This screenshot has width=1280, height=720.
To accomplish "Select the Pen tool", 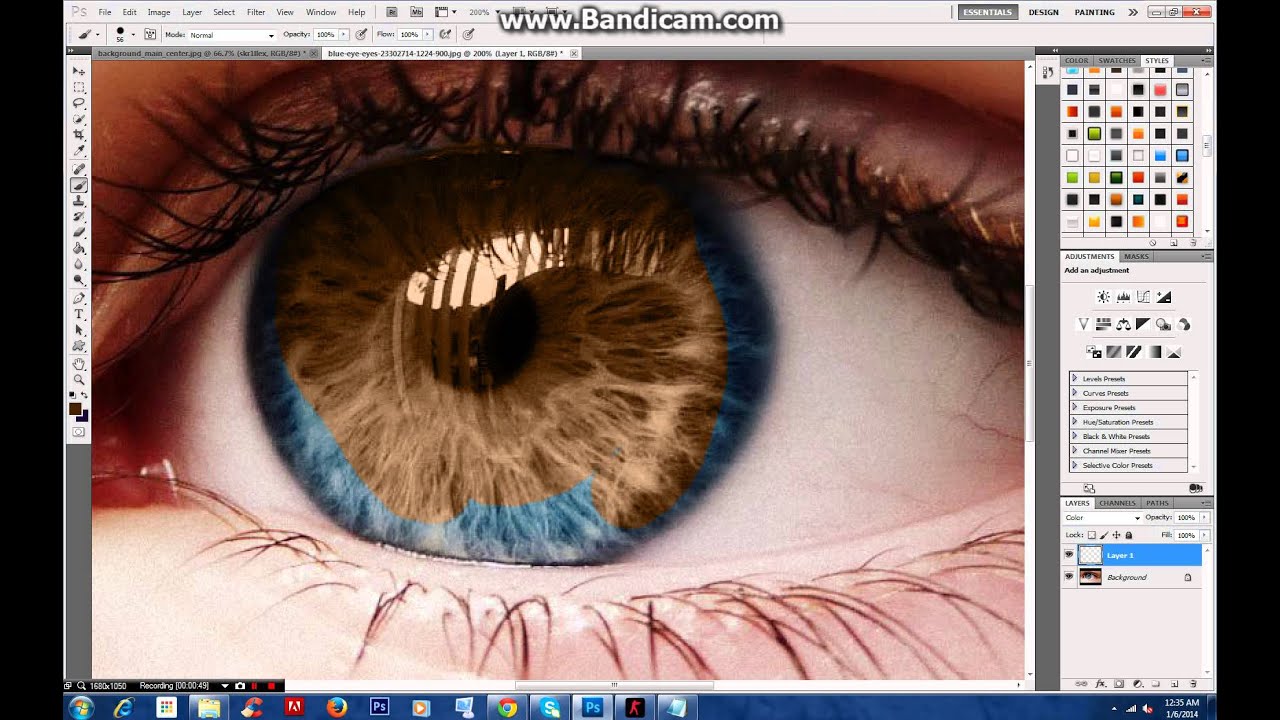I will [x=79, y=298].
